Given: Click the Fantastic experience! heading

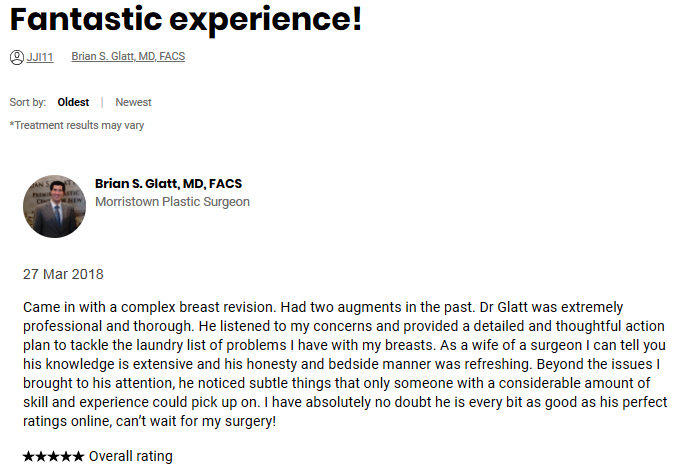Looking at the screenshot, I should (x=186, y=19).
